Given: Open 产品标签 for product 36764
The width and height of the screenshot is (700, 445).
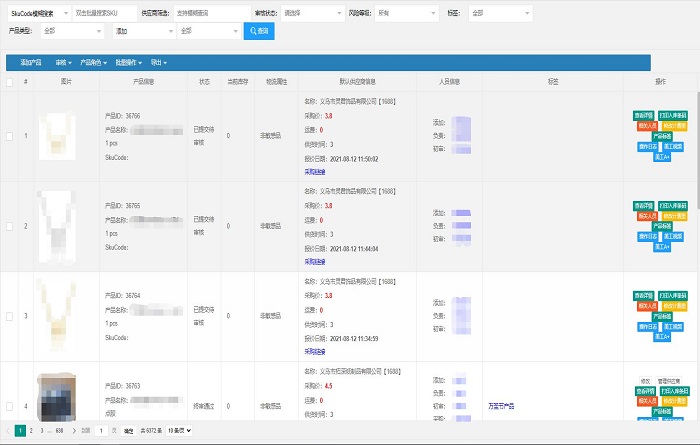Looking at the screenshot, I should pos(662,316).
